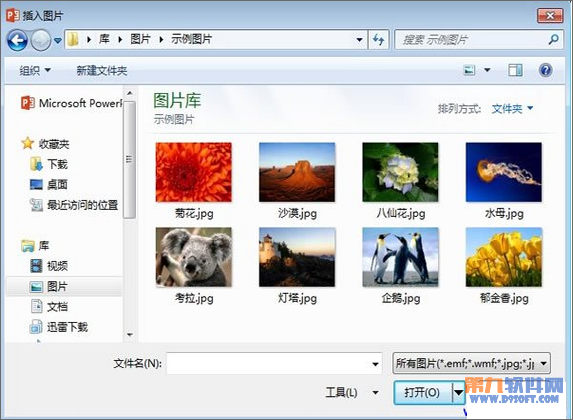Screen dimensions: 573x420
Task: Click the navigation pane scroll down arrow
Action: [x=129, y=334]
